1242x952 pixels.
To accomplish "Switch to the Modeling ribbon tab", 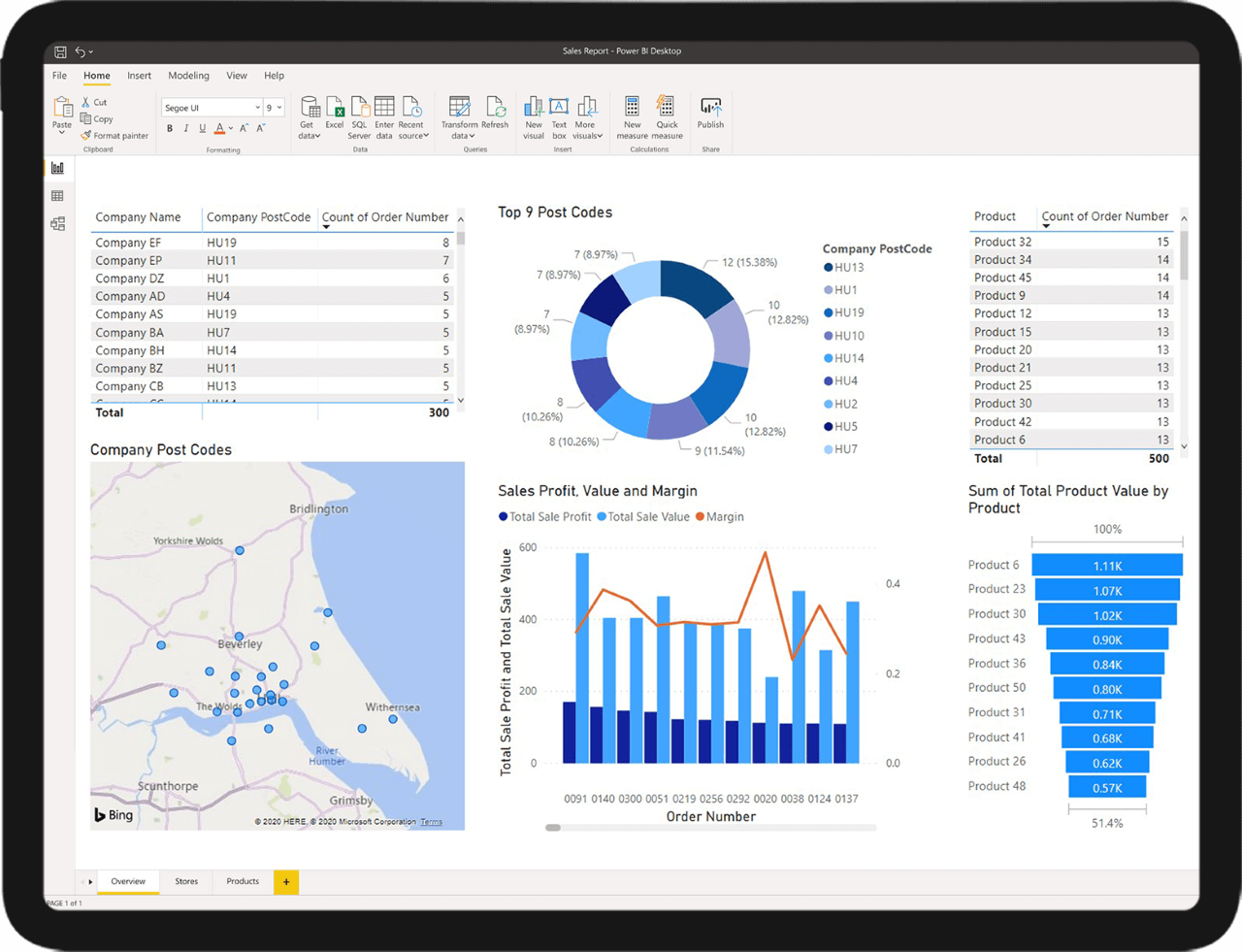I will pos(188,76).
